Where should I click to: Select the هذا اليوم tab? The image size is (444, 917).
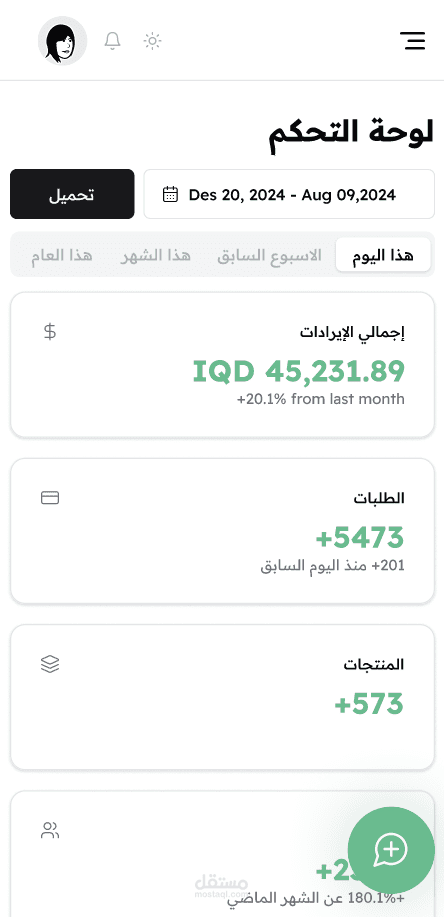[x=383, y=255]
